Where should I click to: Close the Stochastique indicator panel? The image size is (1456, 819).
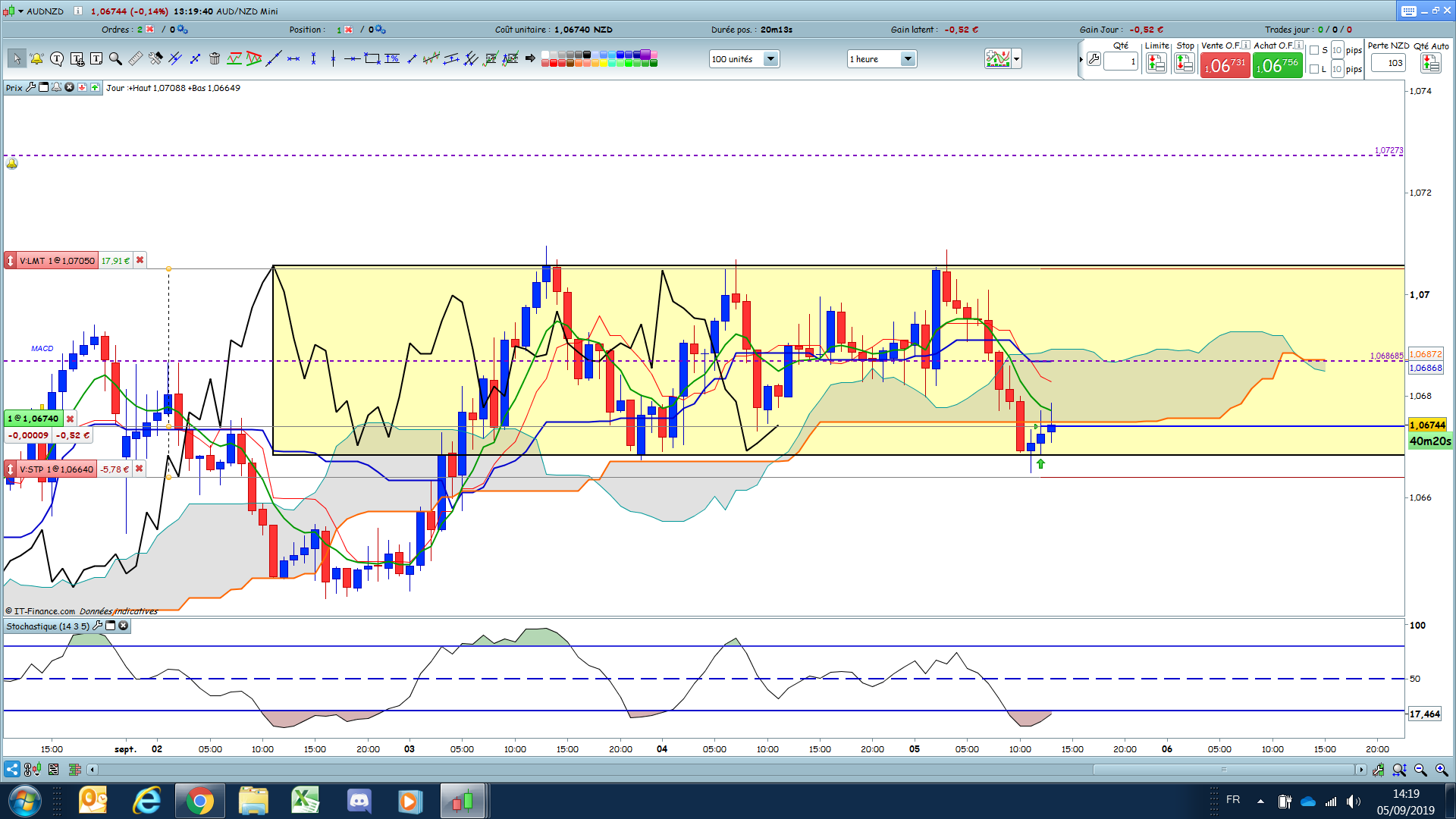click(x=124, y=626)
